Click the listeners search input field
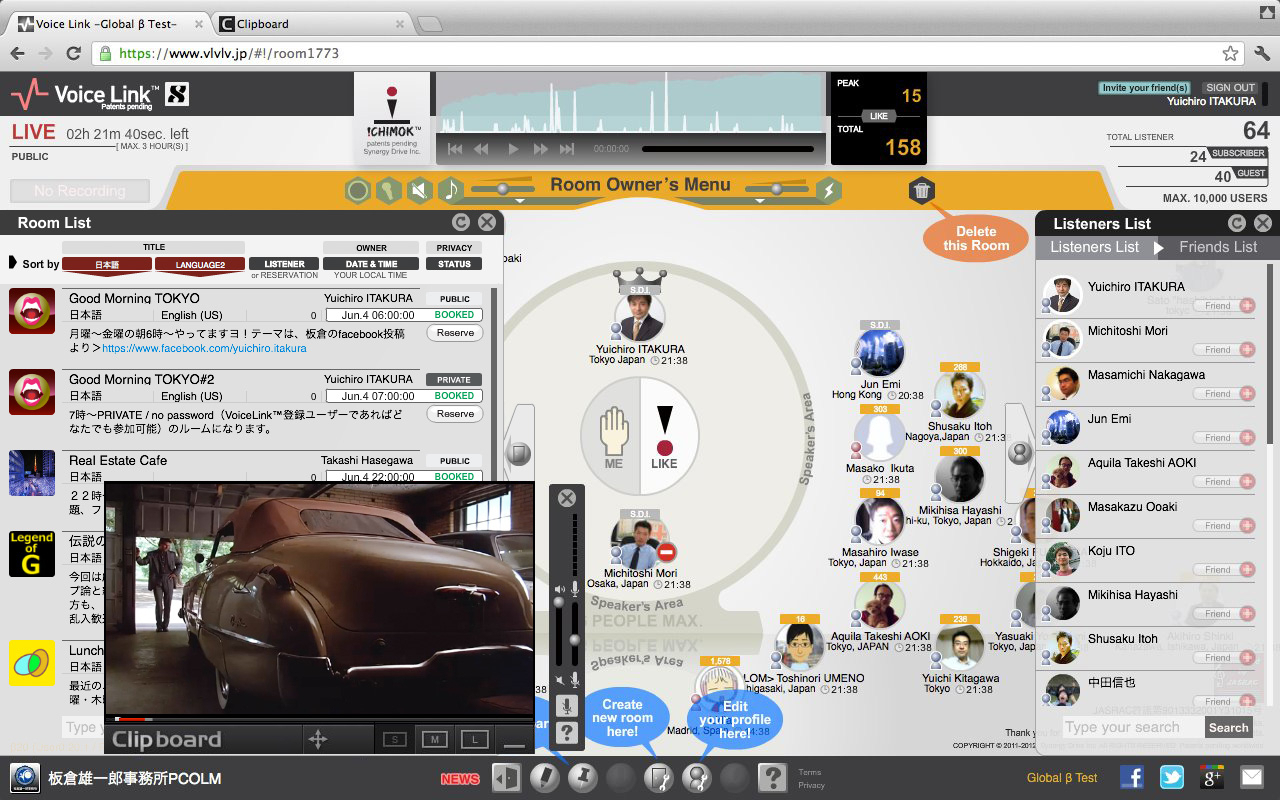 [1132, 727]
